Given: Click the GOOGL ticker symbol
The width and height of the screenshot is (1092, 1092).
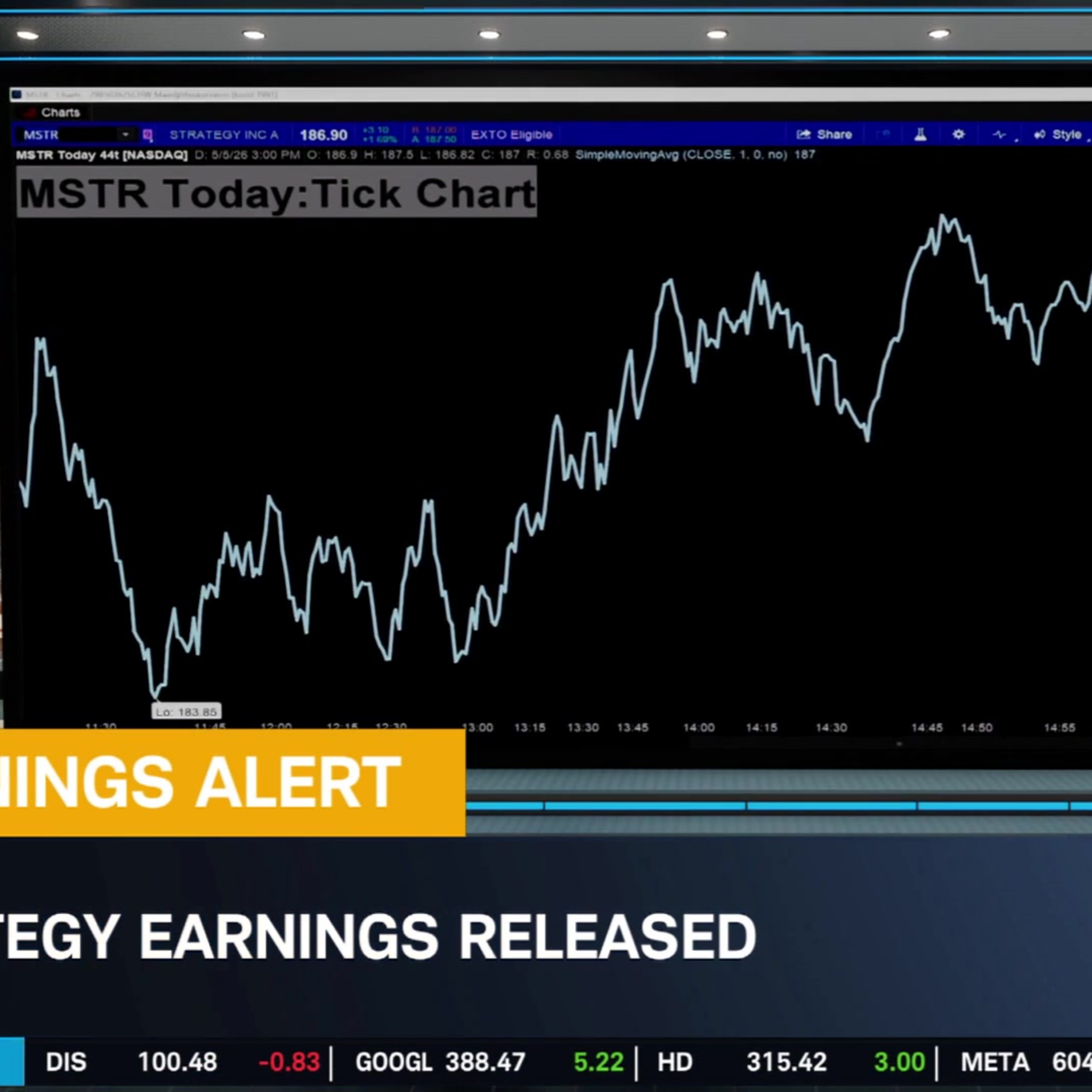Looking at the screenshot, I should 394,1063.
